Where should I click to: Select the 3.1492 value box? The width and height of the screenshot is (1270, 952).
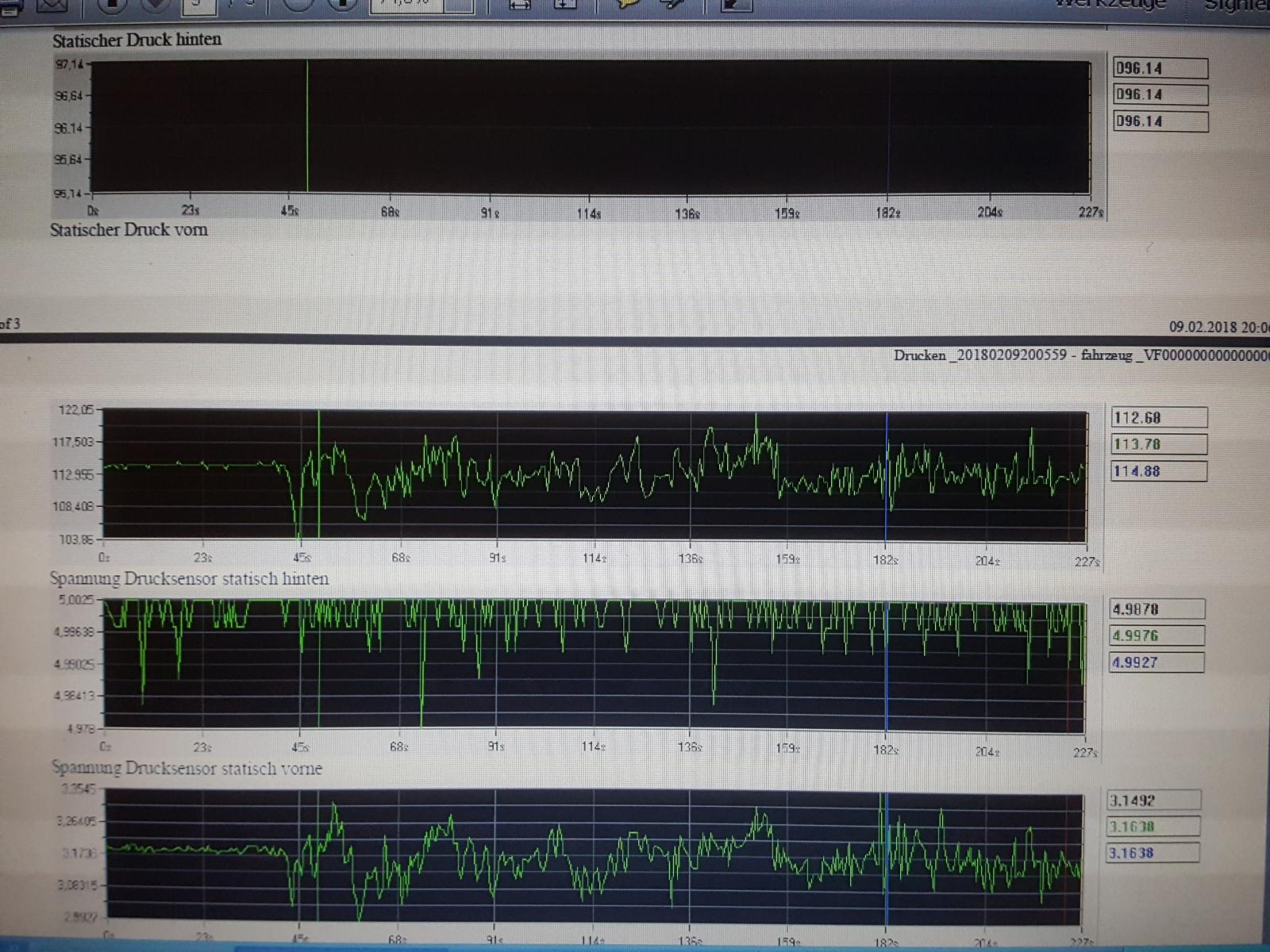pyautogui.click(x=1154, y=800)
